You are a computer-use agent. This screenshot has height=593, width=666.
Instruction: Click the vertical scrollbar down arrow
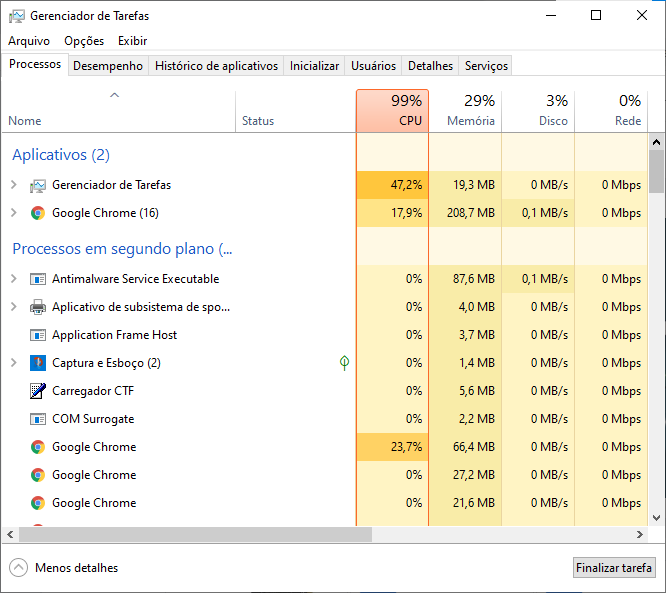pos(657,518)
